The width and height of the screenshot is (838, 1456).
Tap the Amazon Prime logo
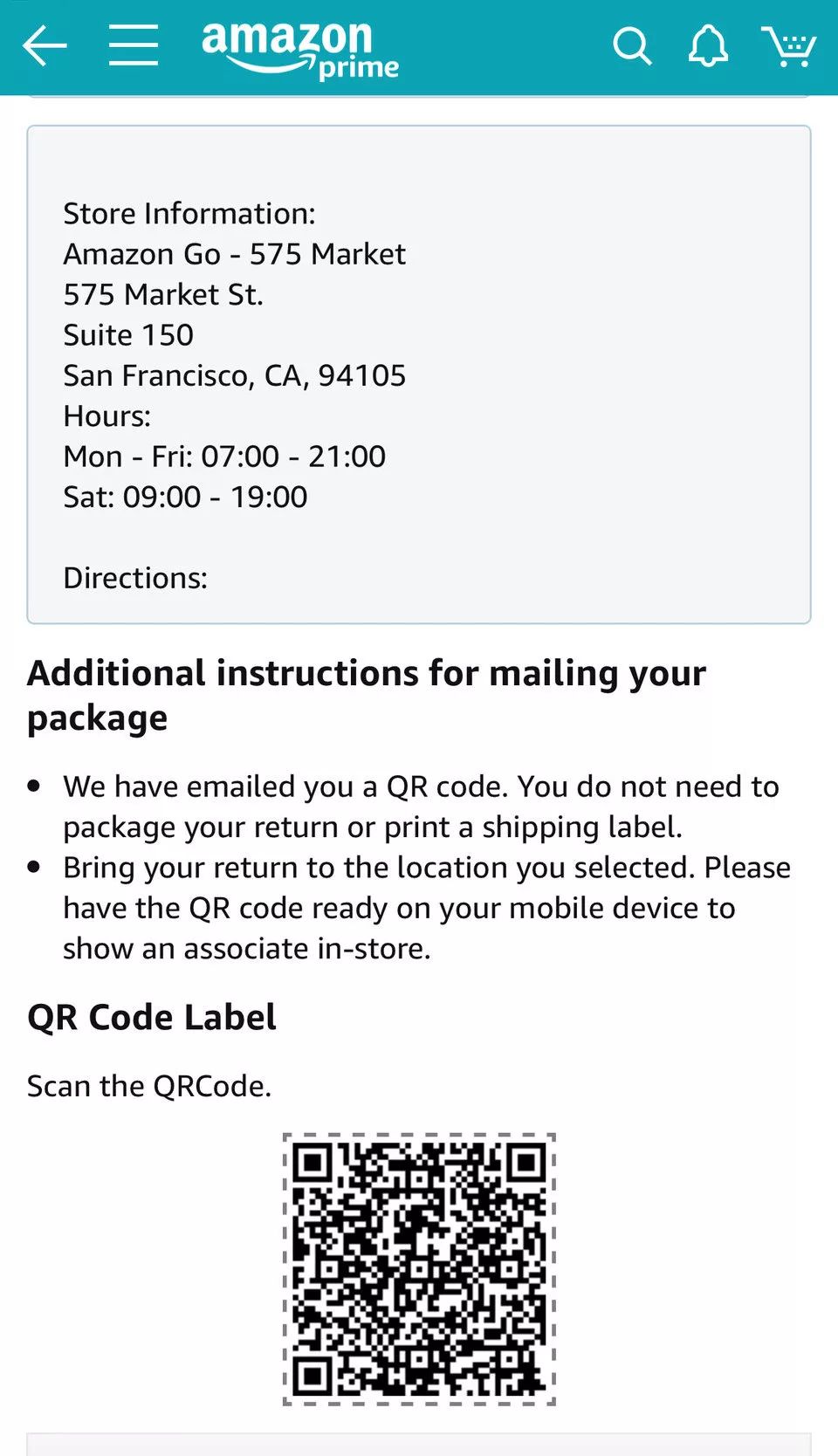(x=299, y=49)
